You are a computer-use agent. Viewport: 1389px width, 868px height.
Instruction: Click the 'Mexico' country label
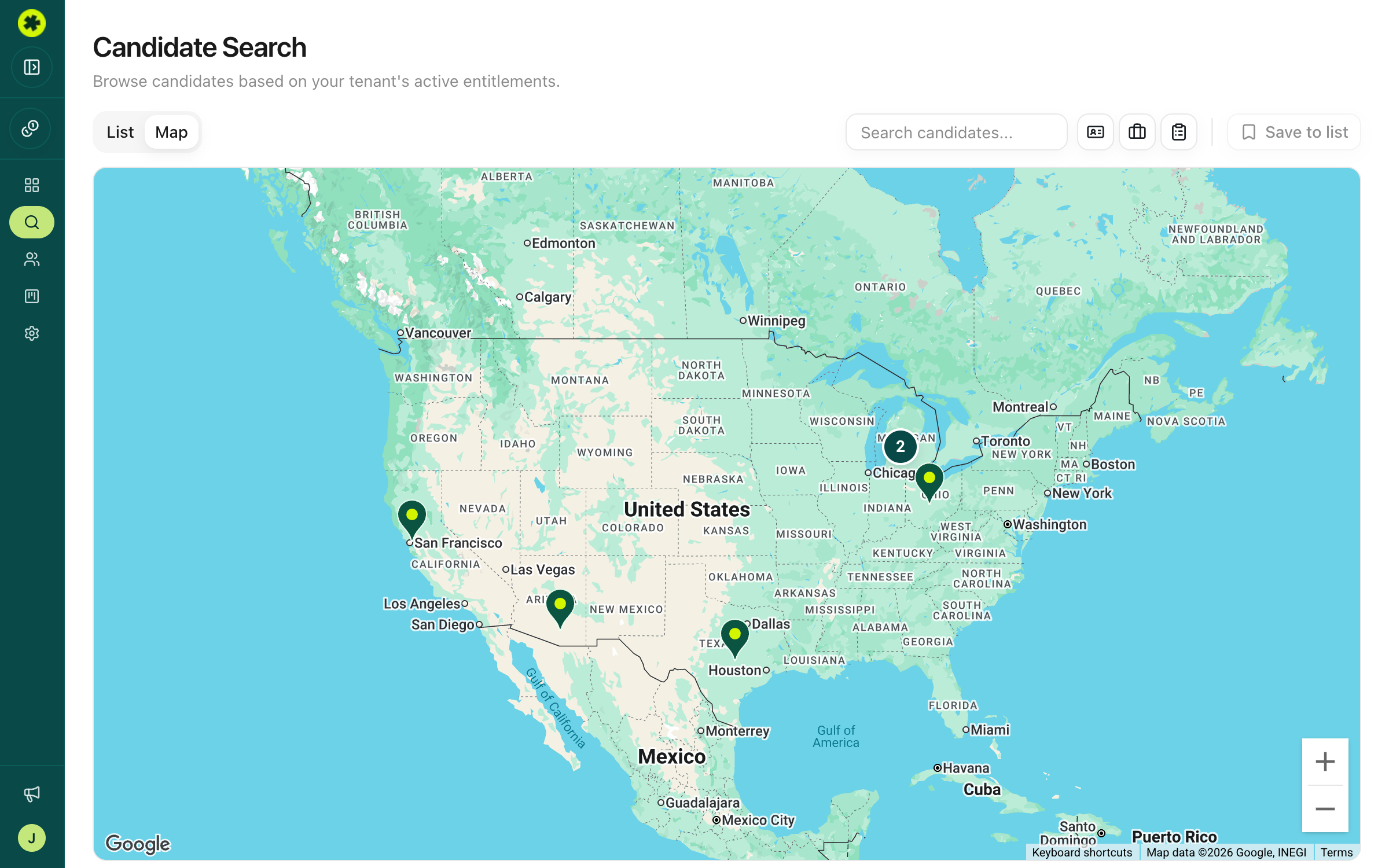pos(672,756)
